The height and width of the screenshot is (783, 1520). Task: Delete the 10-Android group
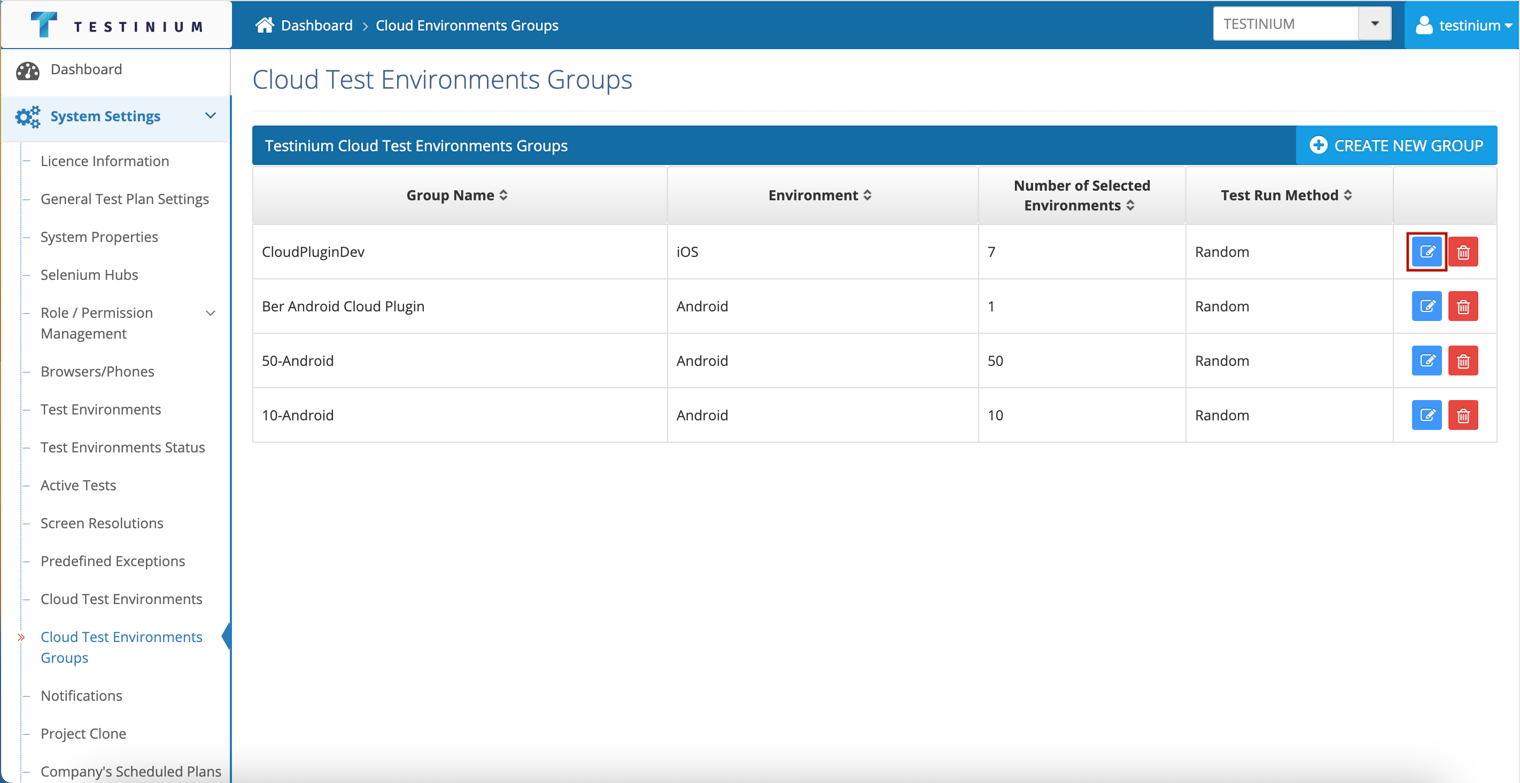(1463, 415)
